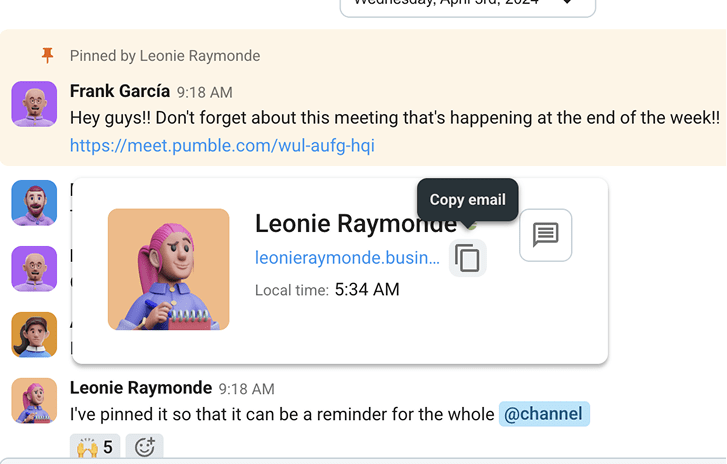
Task: Click Leonie's email address link
Action: coord(347,258)
